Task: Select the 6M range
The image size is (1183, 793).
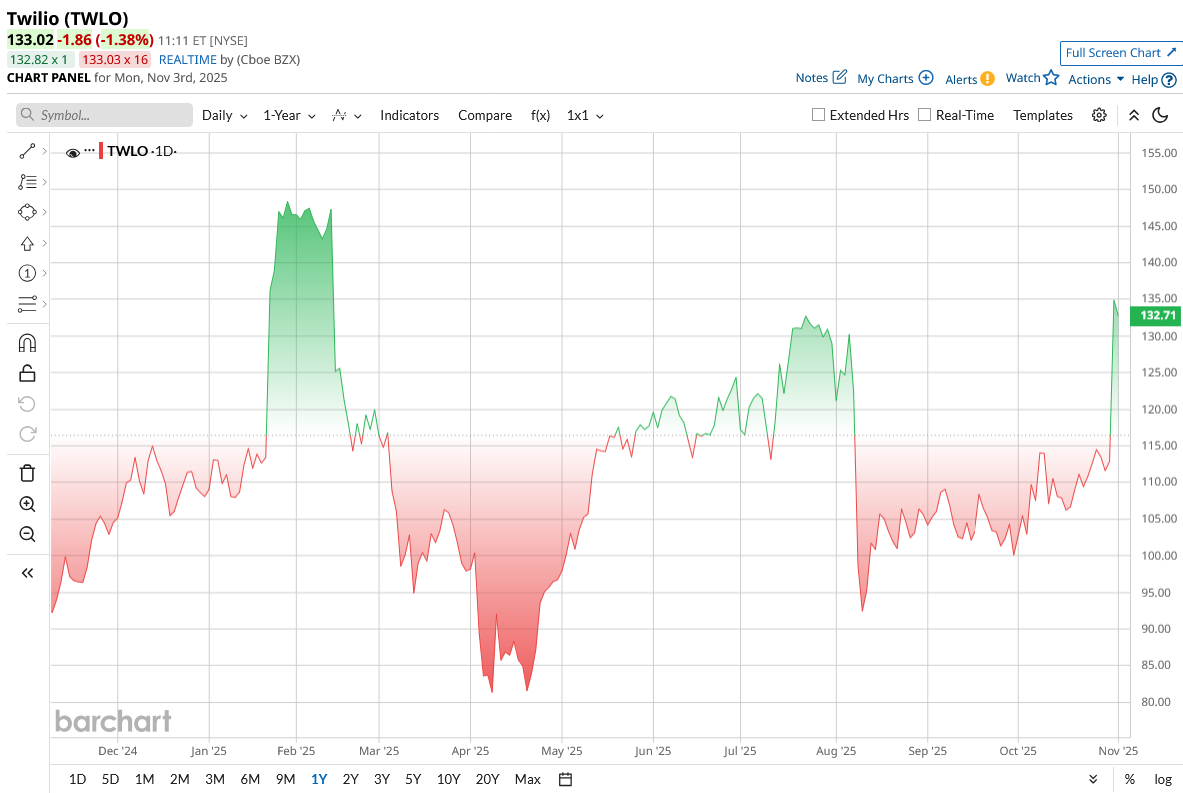Action: [250, 779]
